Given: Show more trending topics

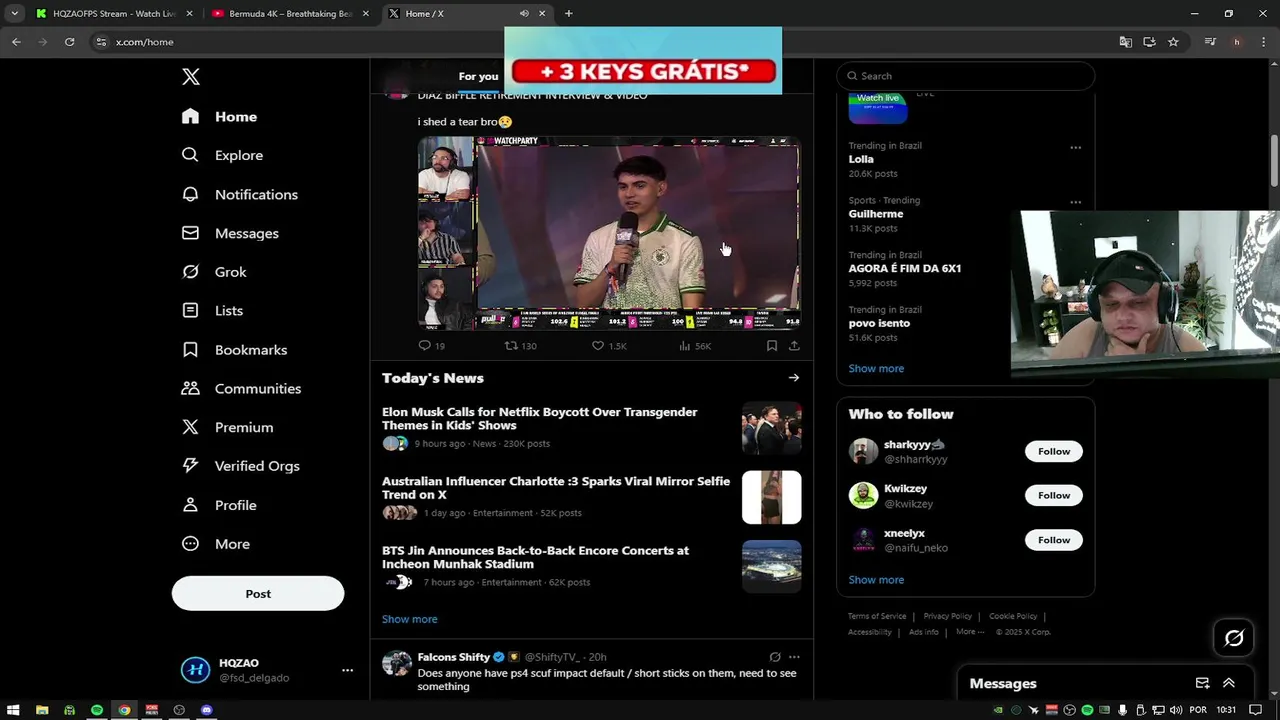Looking at the screenshot, I should 876,368.
